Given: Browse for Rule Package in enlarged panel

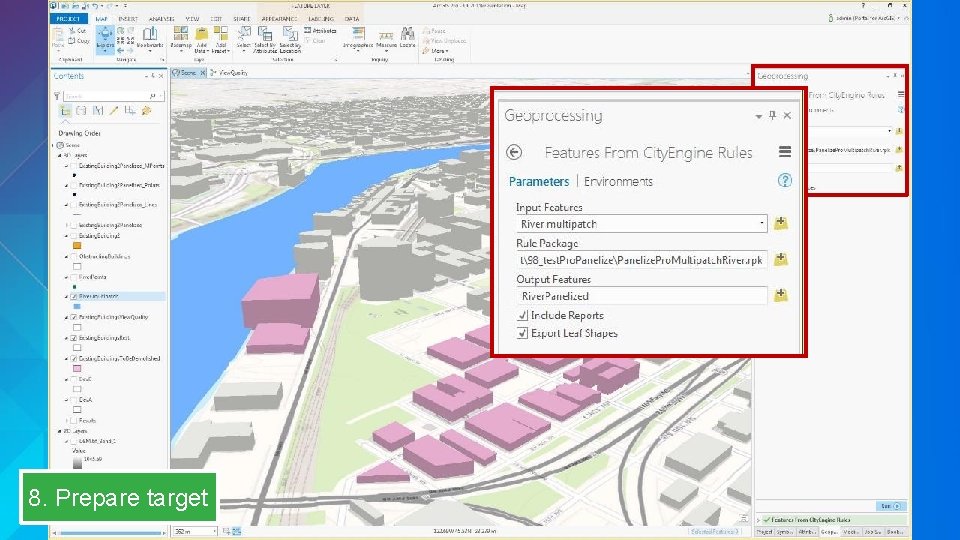Looking at the screenshot, I should [781, 259].
